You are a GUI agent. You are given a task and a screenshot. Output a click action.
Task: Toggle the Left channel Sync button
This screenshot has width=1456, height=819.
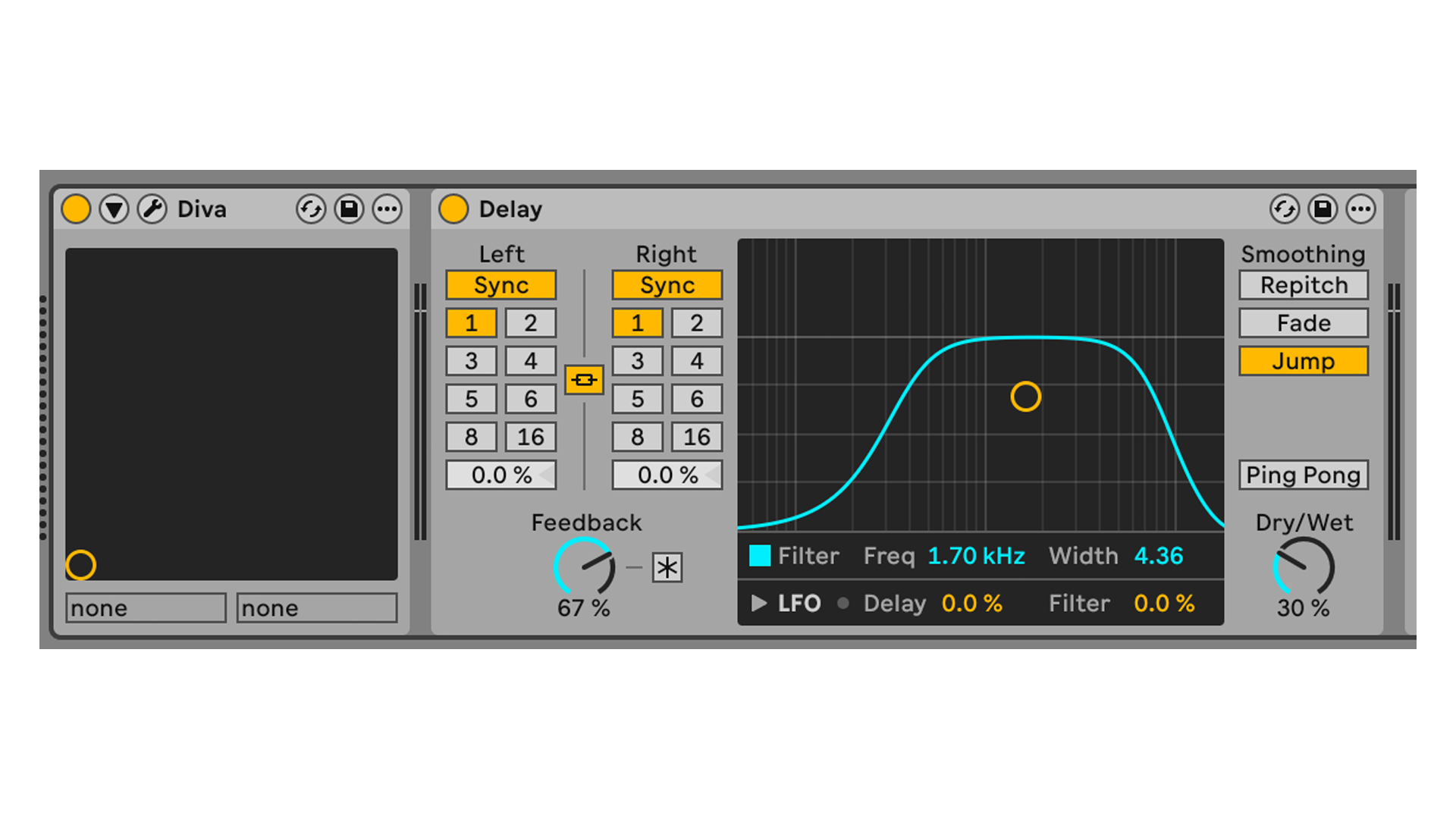500,285
